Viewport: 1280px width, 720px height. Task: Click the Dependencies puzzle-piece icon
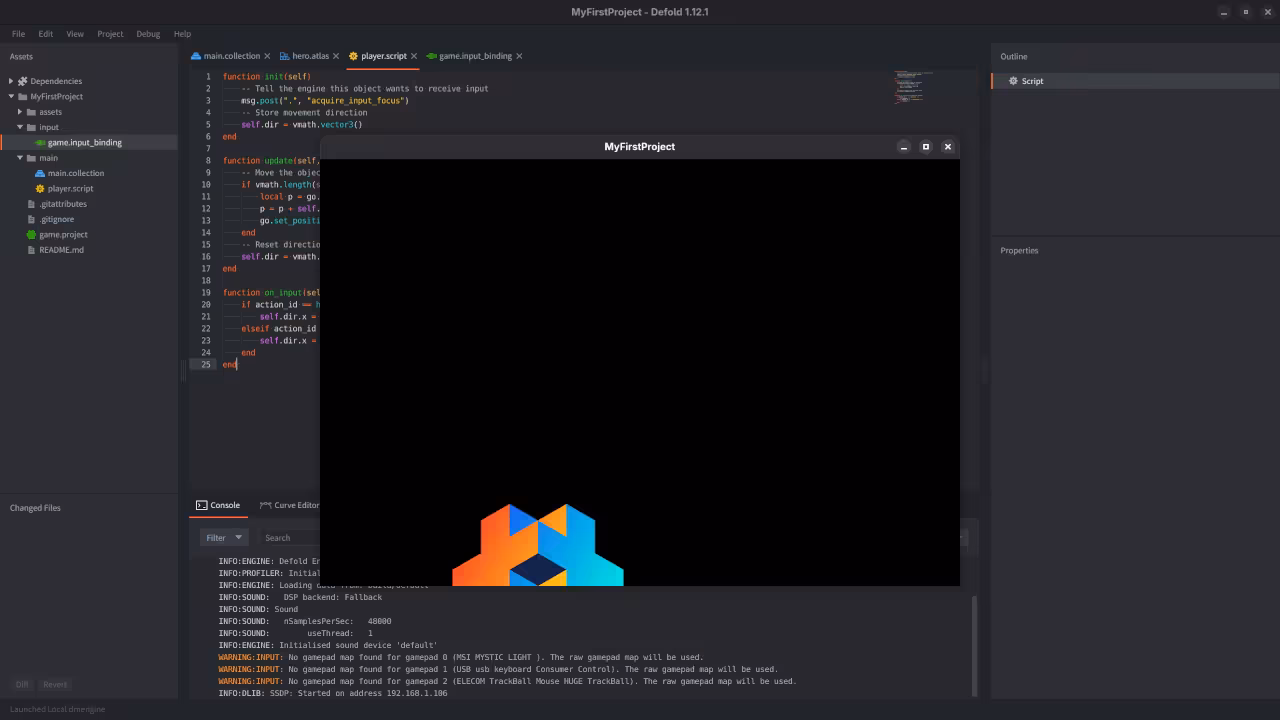22,81
